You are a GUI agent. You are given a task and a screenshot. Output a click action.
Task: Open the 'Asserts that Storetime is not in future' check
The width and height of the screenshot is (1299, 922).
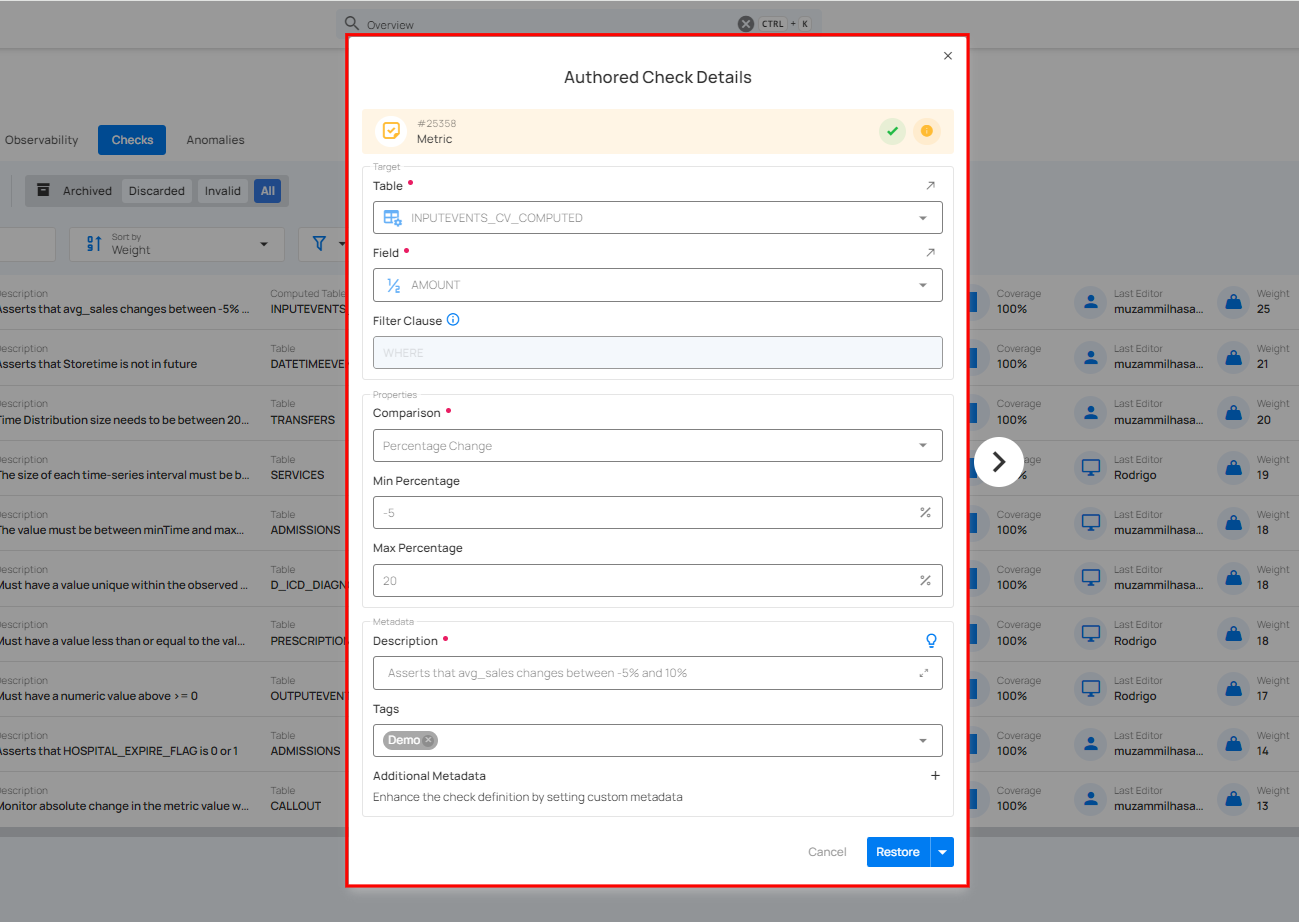(x=98, y=364)
